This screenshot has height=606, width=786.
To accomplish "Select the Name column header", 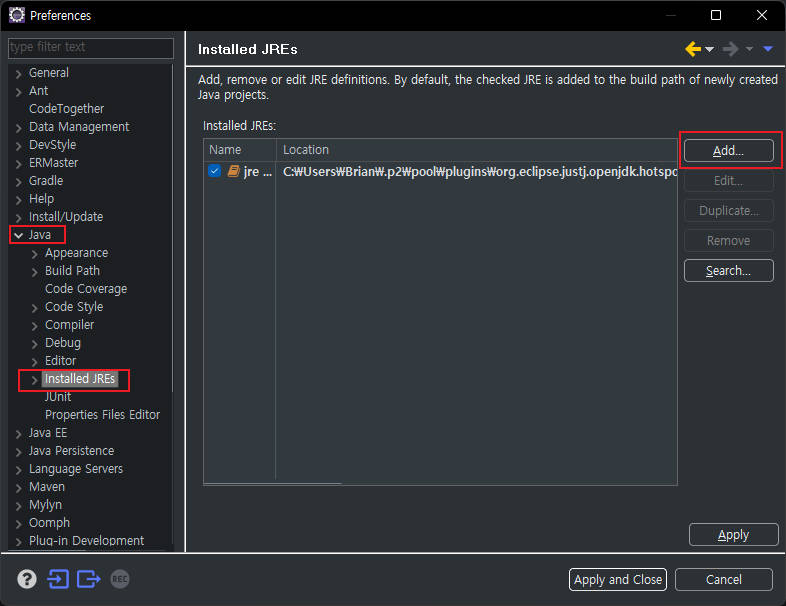I will (x=240, y=149).
